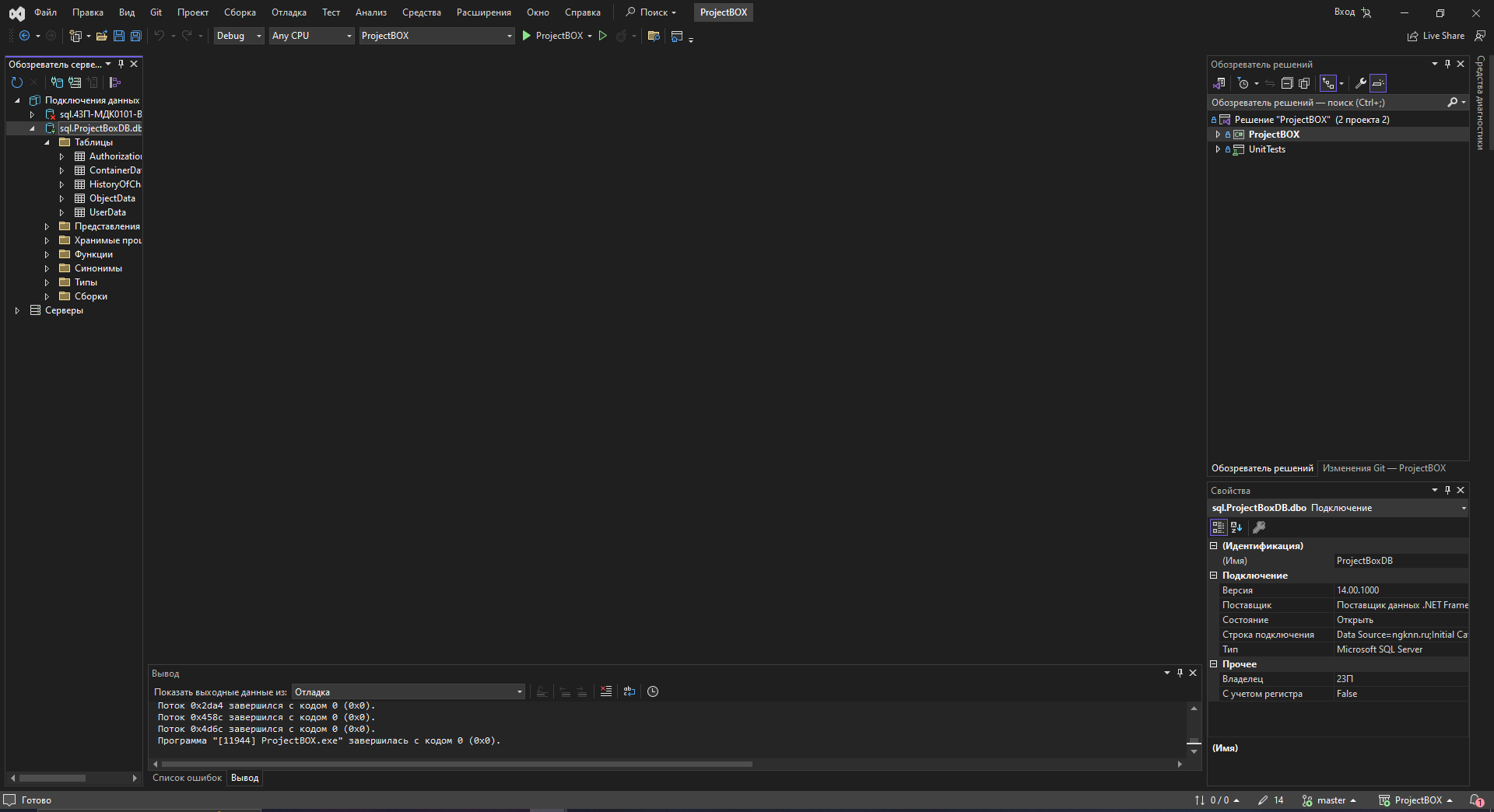Viewport: 1494px width, 812px height.
Task: Pin the Properties panel
Action: (x=1447, y=490)
